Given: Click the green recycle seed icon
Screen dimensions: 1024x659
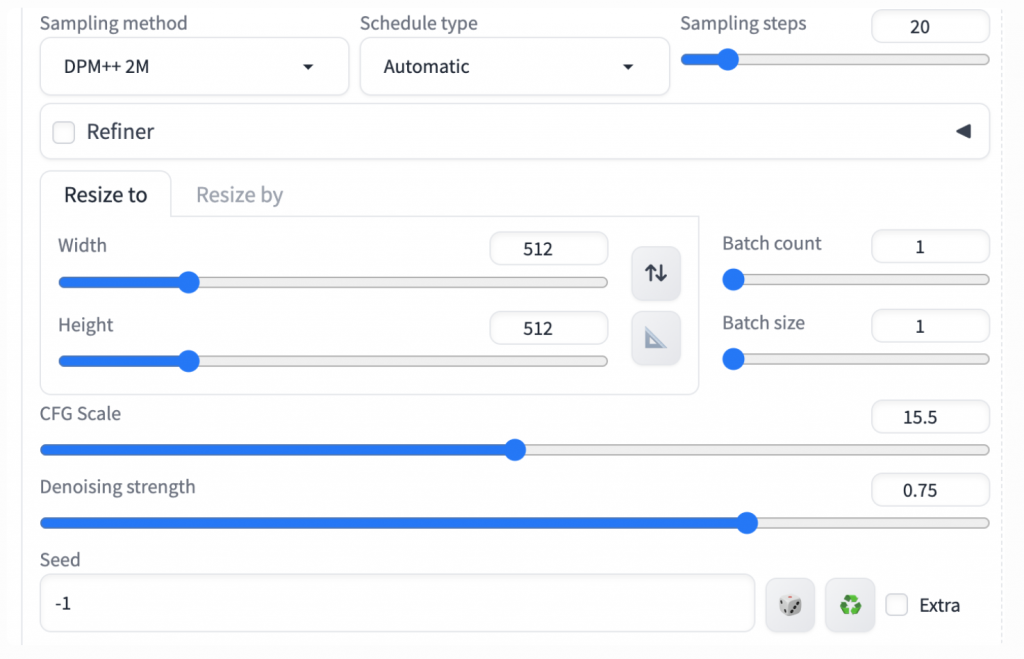Looking at the screenshot, I should pyautogui.click(x=850, y=605).
